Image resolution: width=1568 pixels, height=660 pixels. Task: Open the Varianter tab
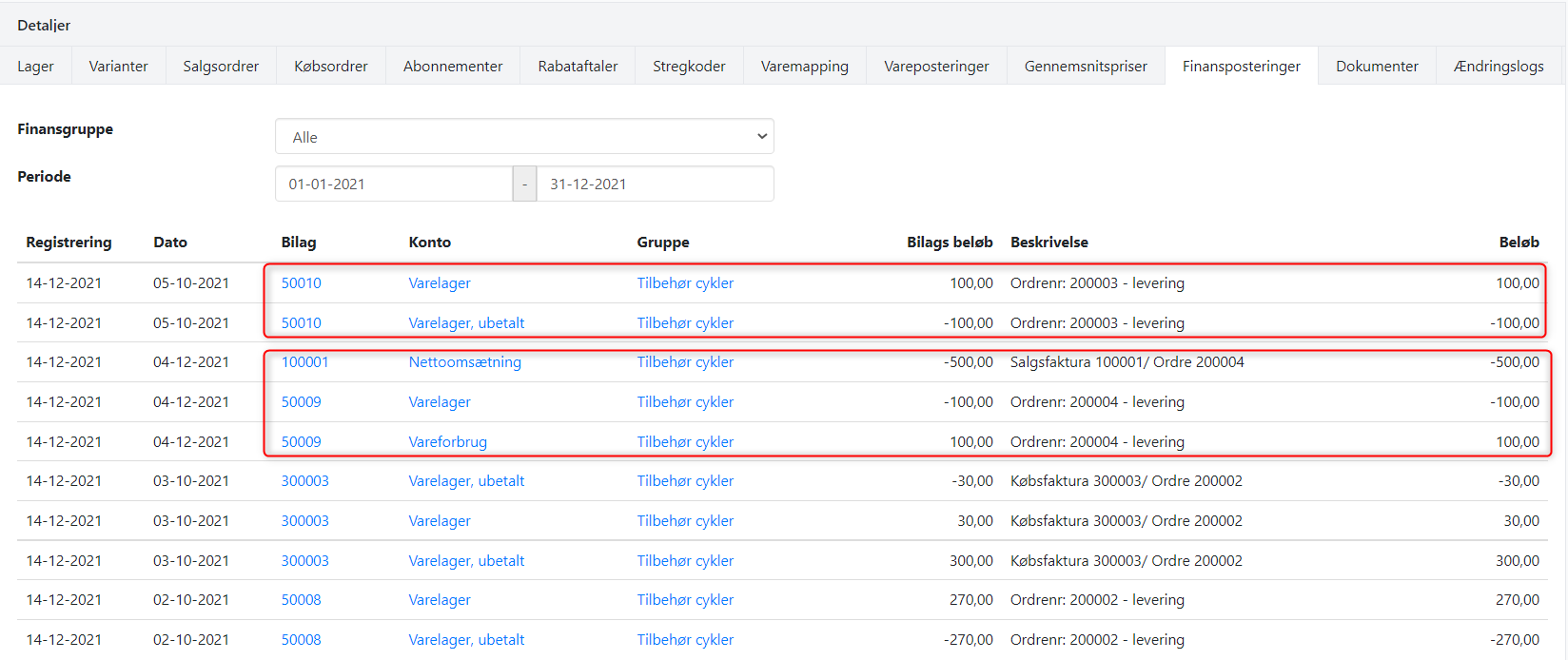click(x=118, y=67)
